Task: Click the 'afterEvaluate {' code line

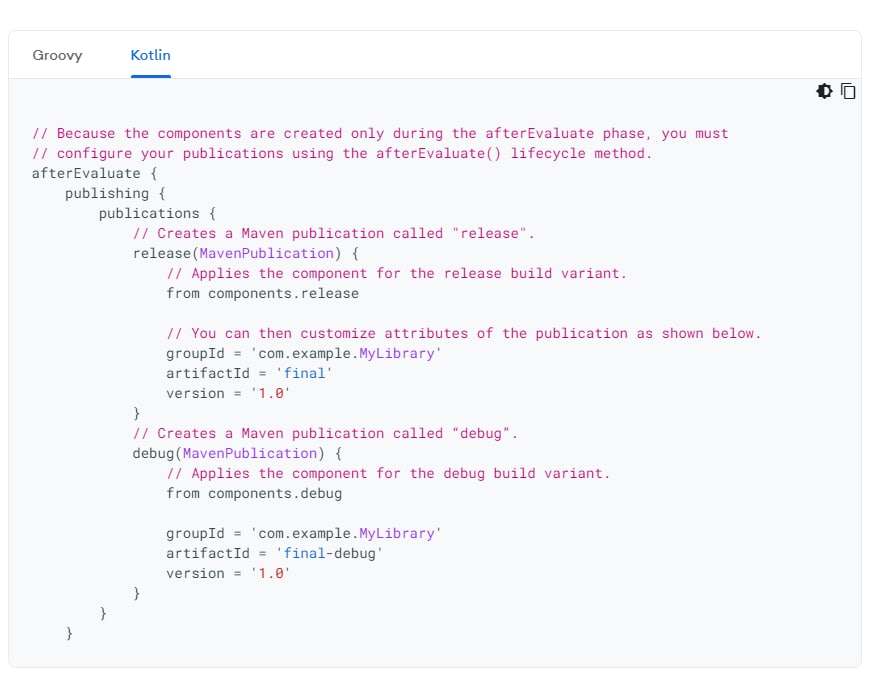Action: 95,174
